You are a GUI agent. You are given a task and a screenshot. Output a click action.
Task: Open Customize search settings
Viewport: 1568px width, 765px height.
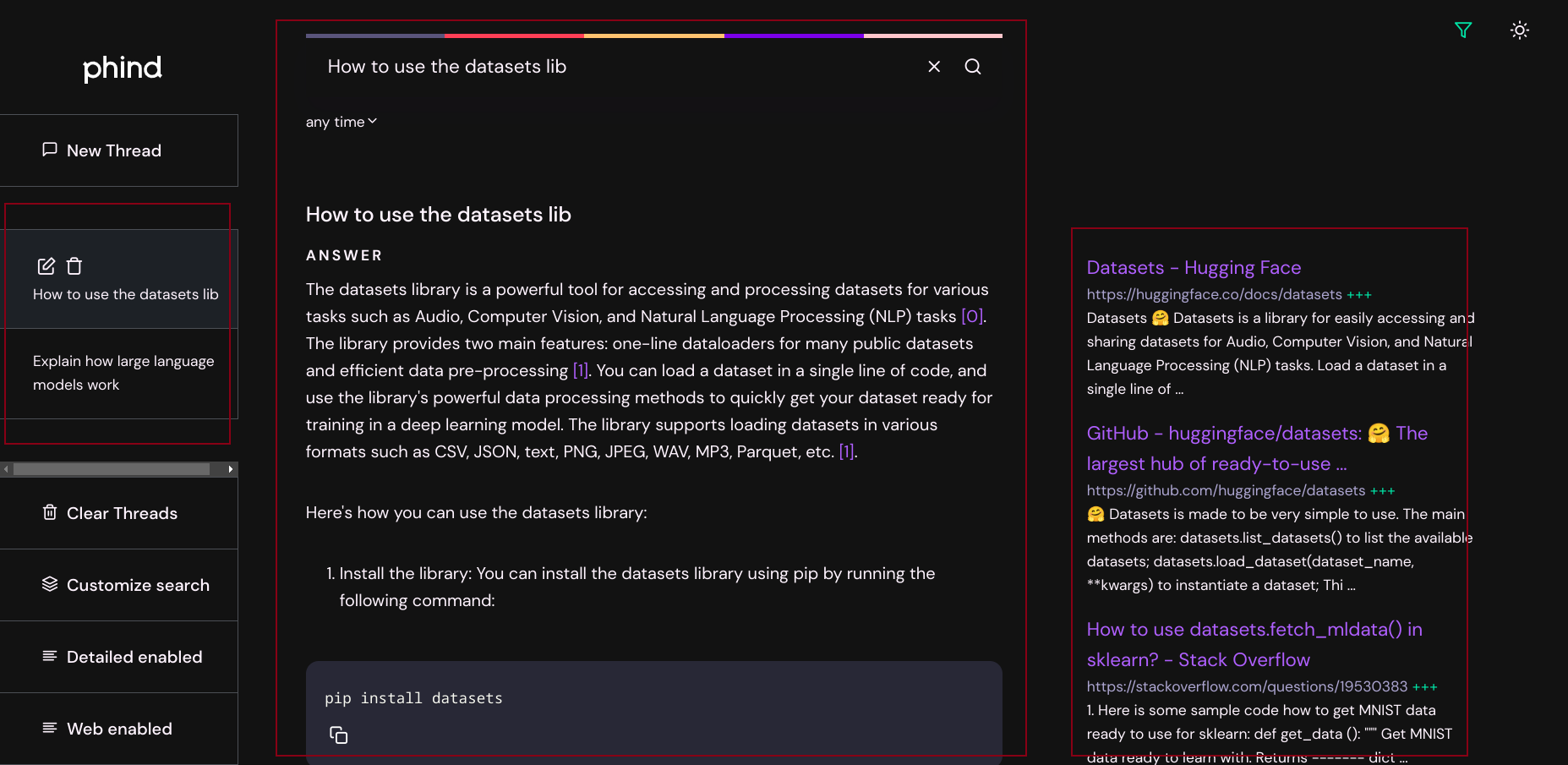[x=118, y=585]
